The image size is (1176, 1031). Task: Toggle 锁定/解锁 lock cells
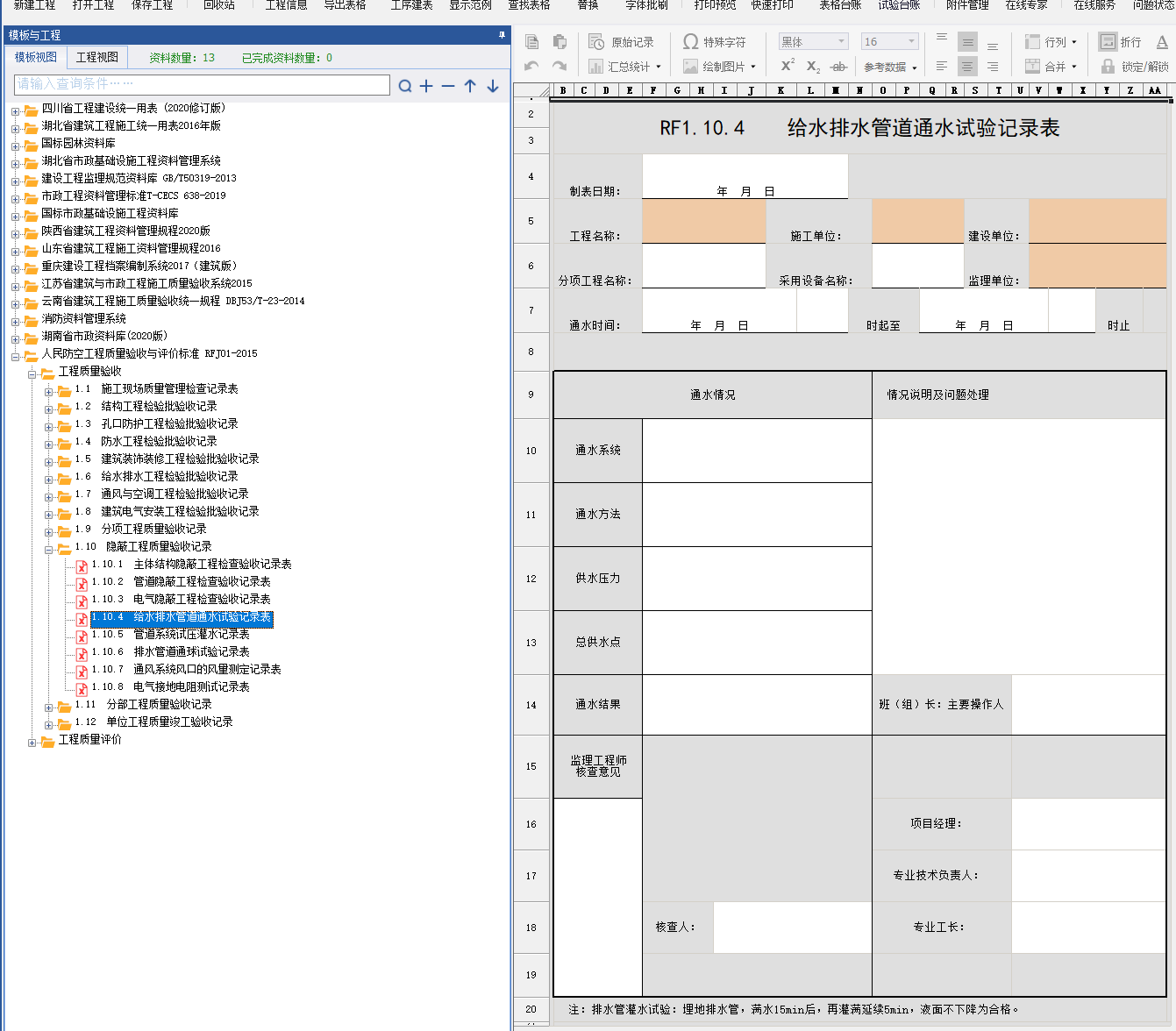(1135, 66)
